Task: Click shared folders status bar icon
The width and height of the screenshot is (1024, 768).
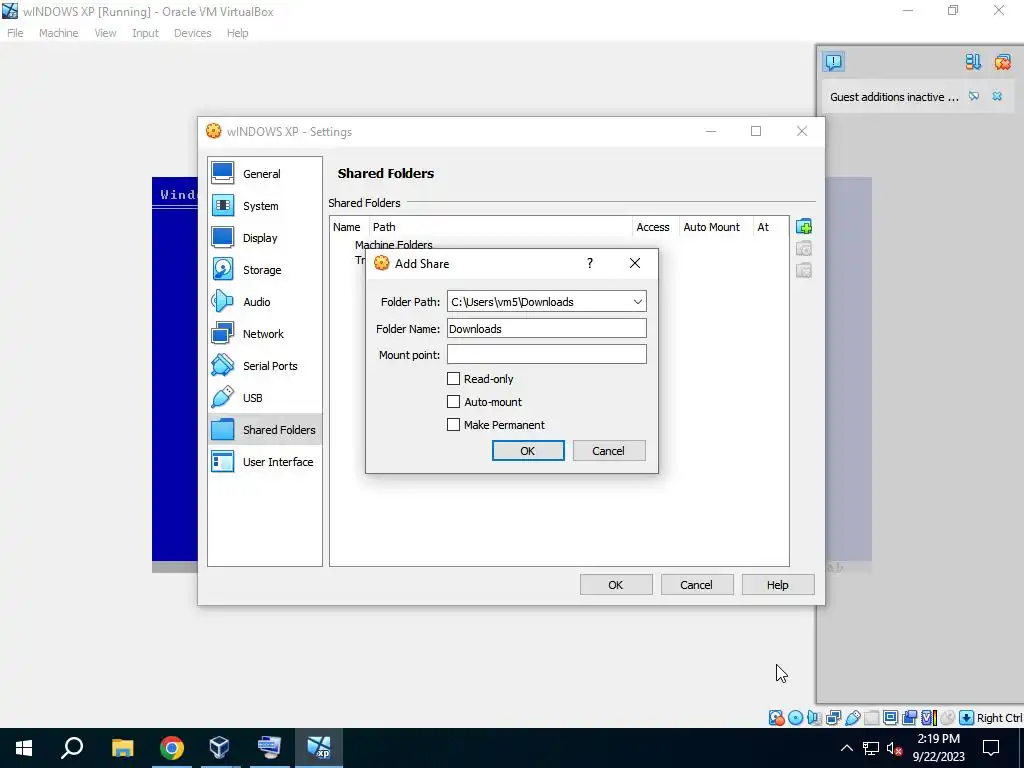Action: 872,718
